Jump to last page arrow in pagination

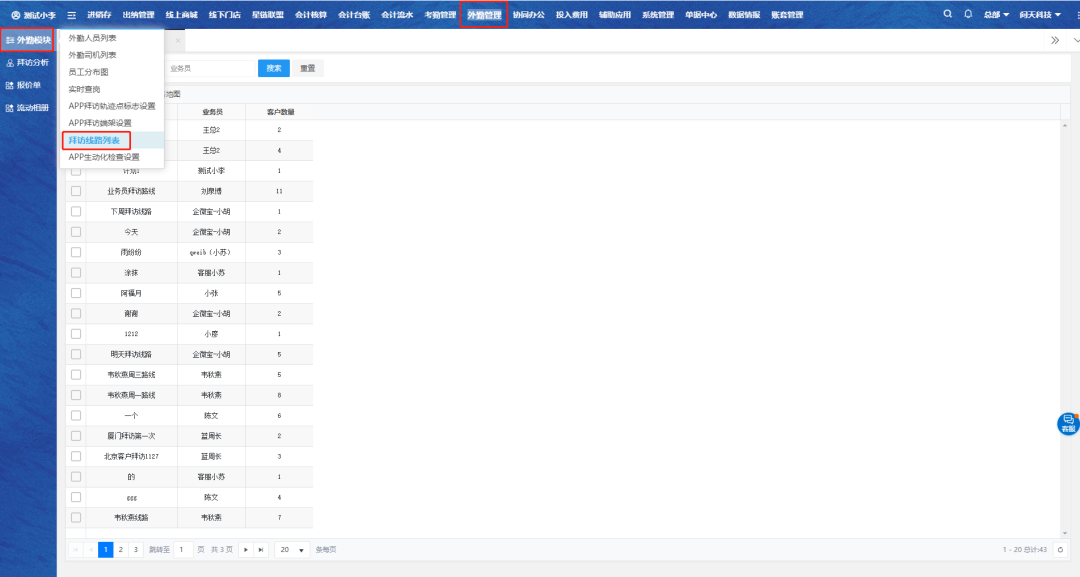coord(261,550)
